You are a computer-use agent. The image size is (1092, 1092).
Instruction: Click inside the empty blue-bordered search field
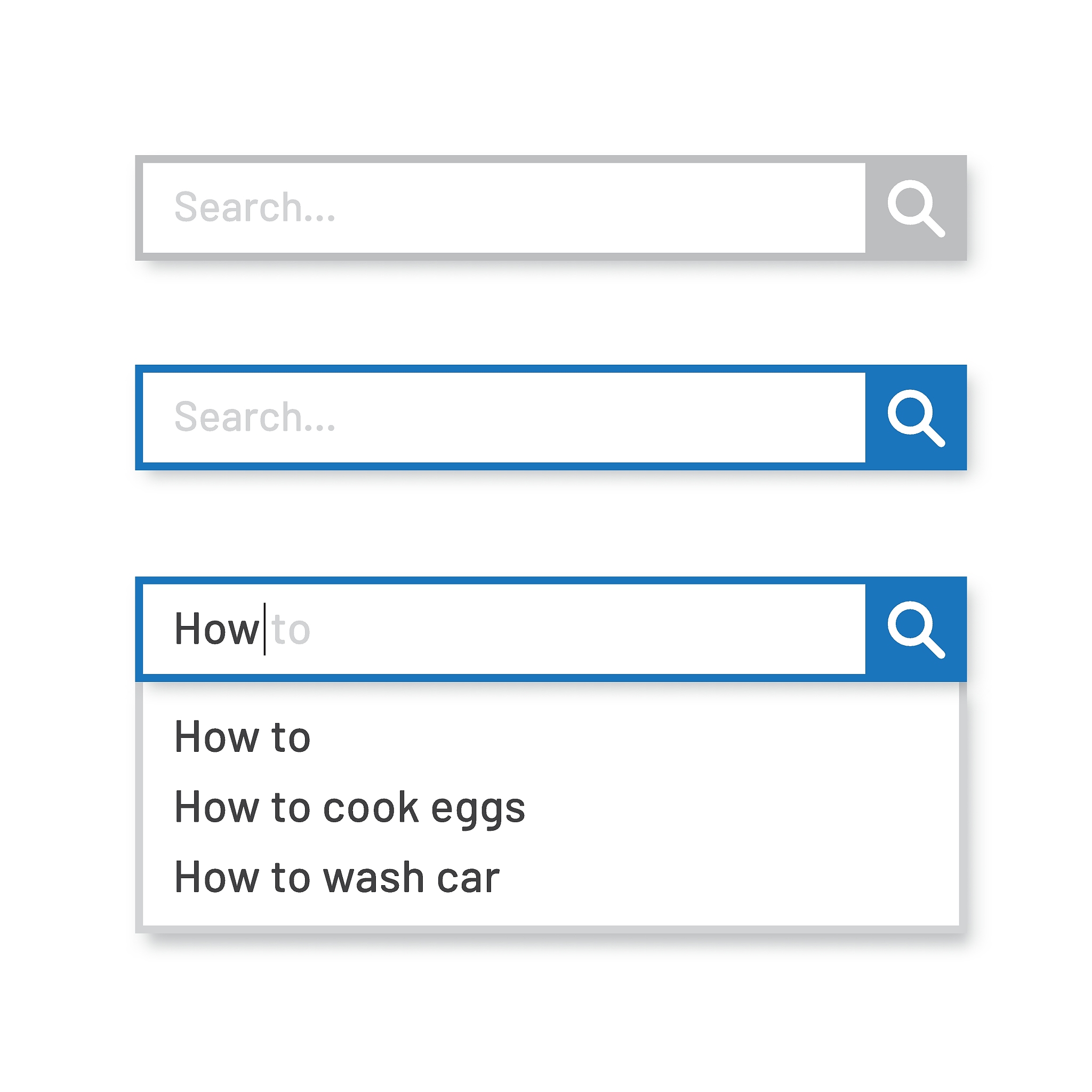565,417
